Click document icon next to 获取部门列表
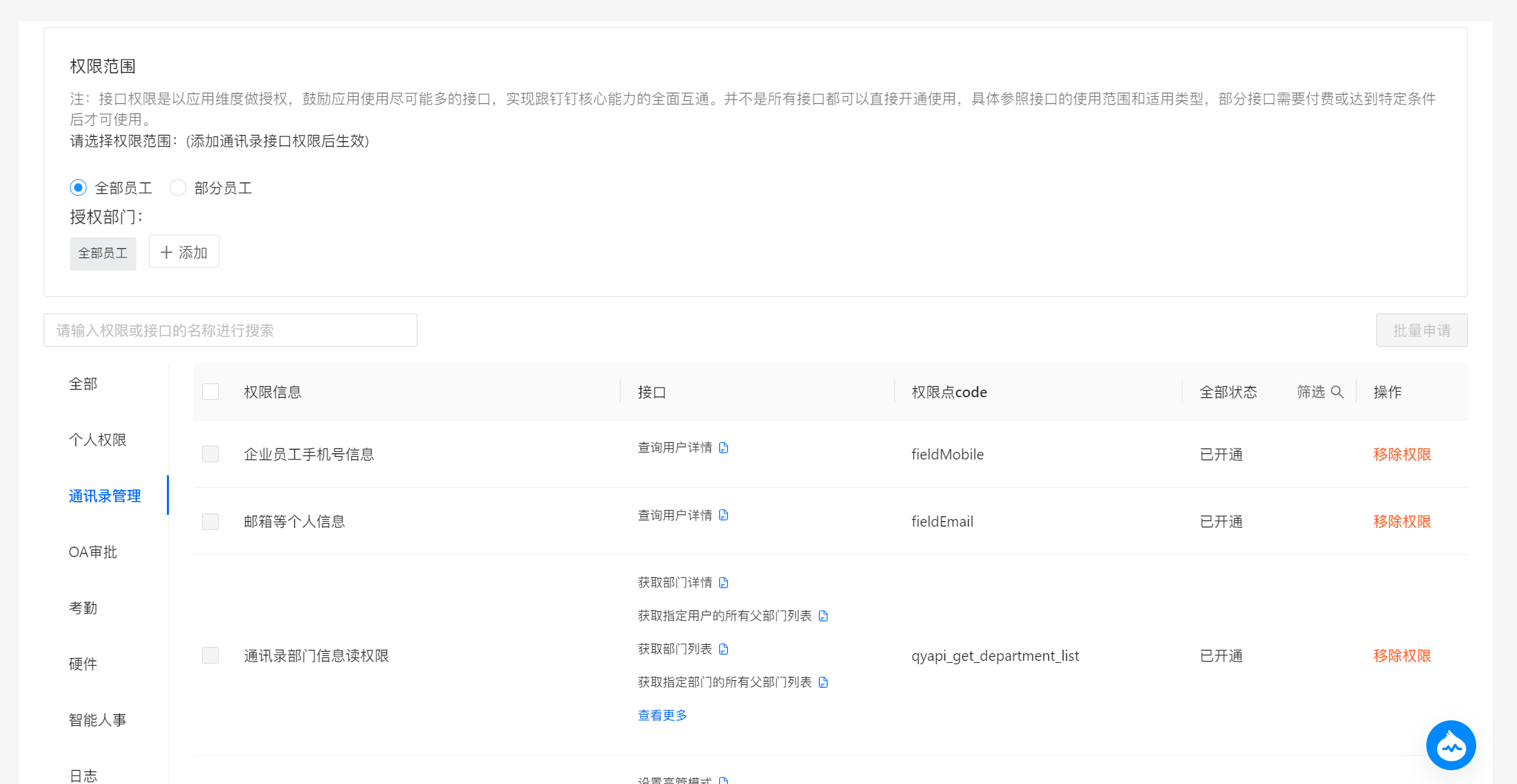The image size is (1517, 784). 724,649
